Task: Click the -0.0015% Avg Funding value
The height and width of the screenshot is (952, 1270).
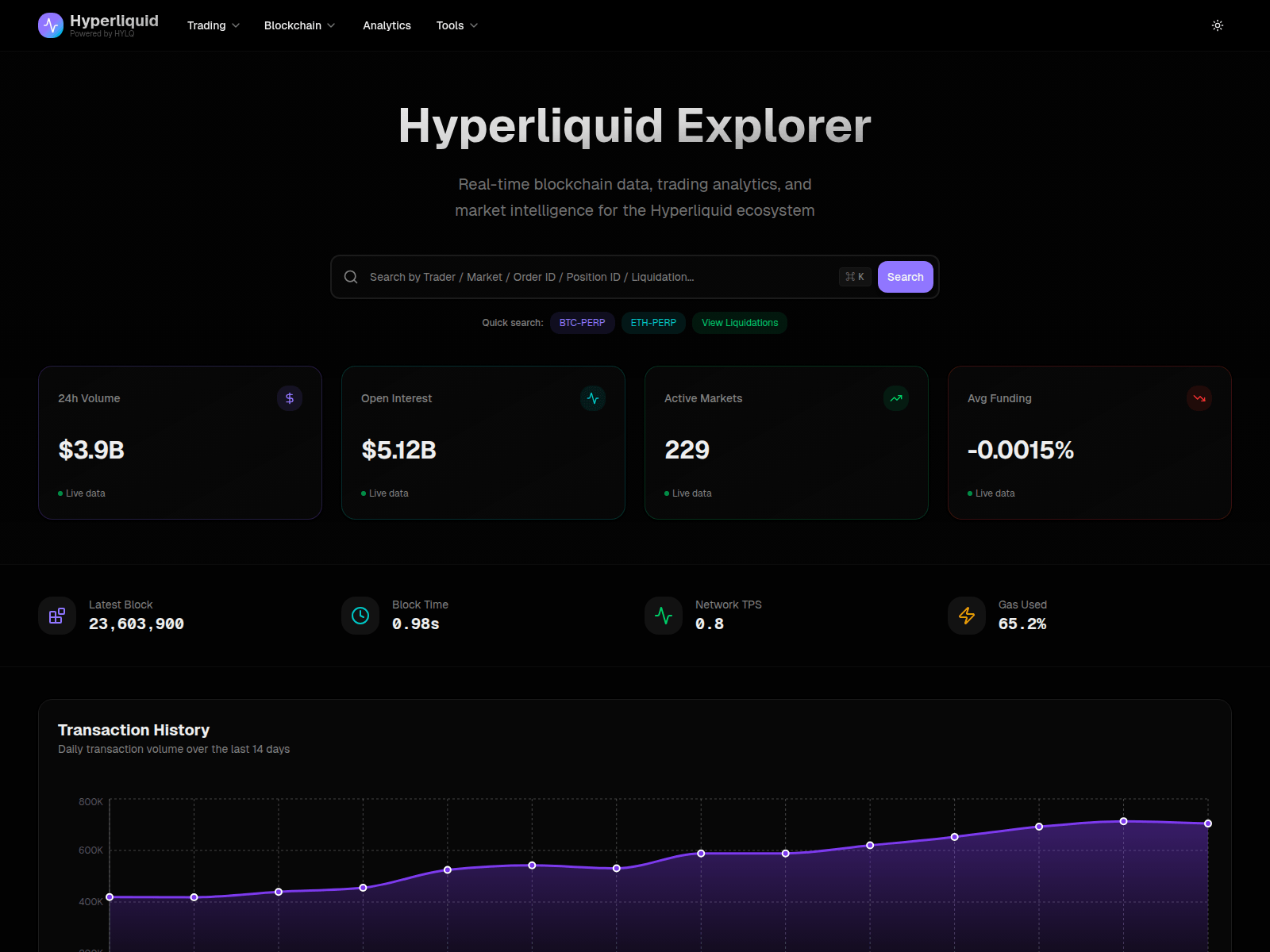Action: [1021, 450]
